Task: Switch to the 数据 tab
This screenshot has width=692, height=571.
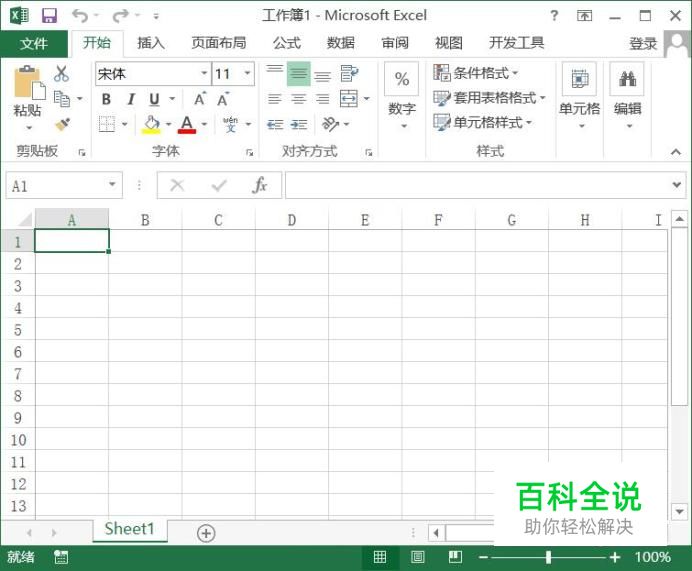Action: point(341,43)
